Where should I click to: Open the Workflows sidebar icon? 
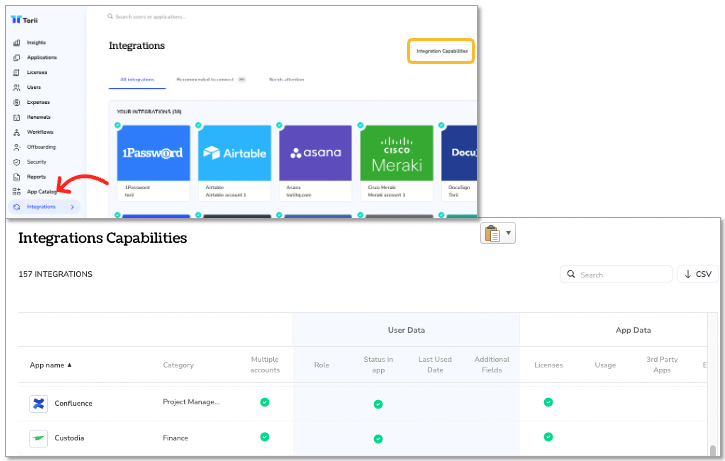(x=17, y=132)
